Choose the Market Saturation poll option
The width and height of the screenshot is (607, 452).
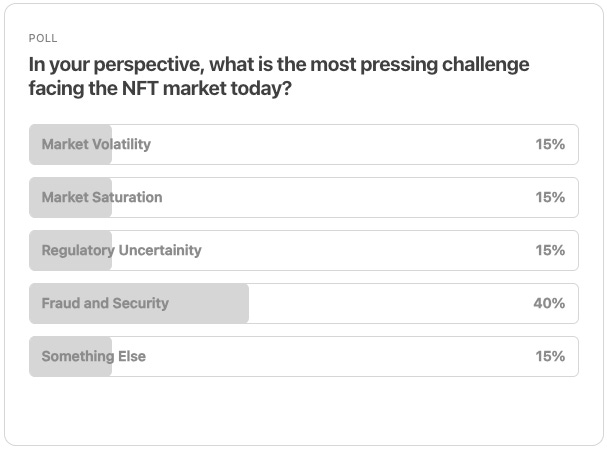pyautogui.click(x=304, y=197)
